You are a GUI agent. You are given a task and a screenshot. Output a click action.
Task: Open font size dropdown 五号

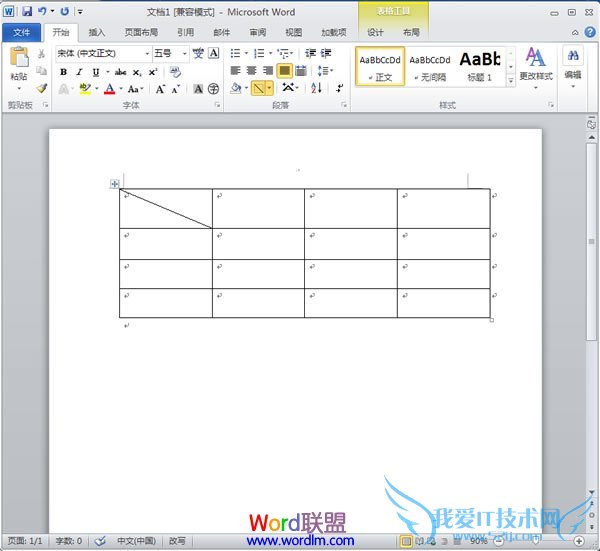coord(184,54)
